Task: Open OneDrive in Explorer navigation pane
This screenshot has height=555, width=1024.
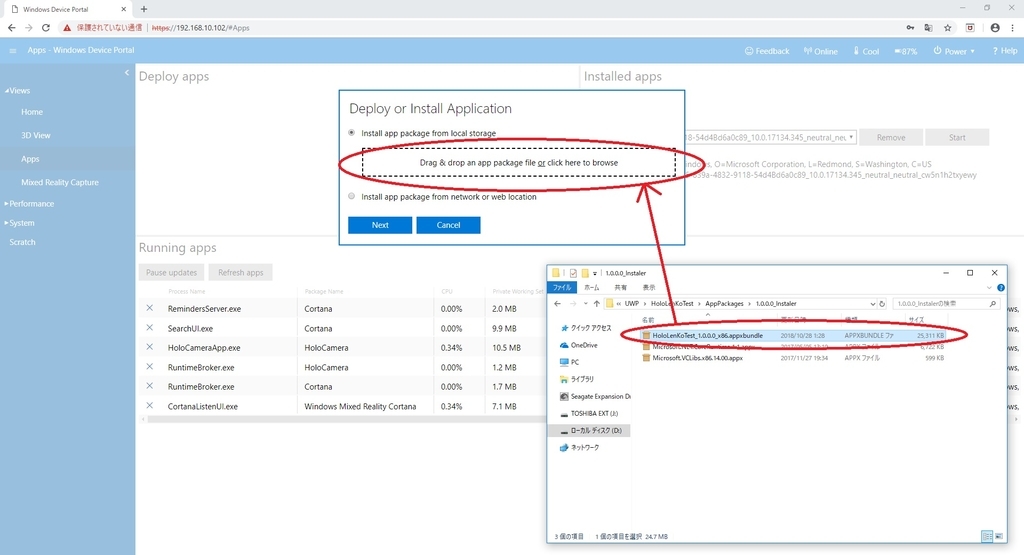Action: 579,345
